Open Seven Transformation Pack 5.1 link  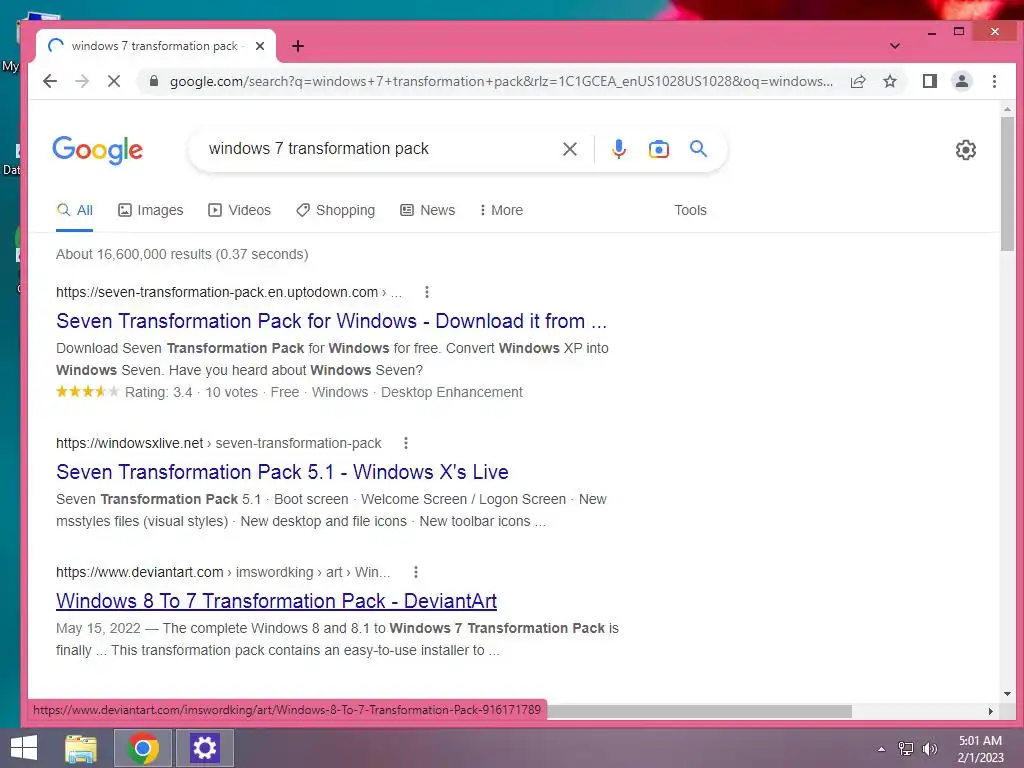(x=282, y=472)
